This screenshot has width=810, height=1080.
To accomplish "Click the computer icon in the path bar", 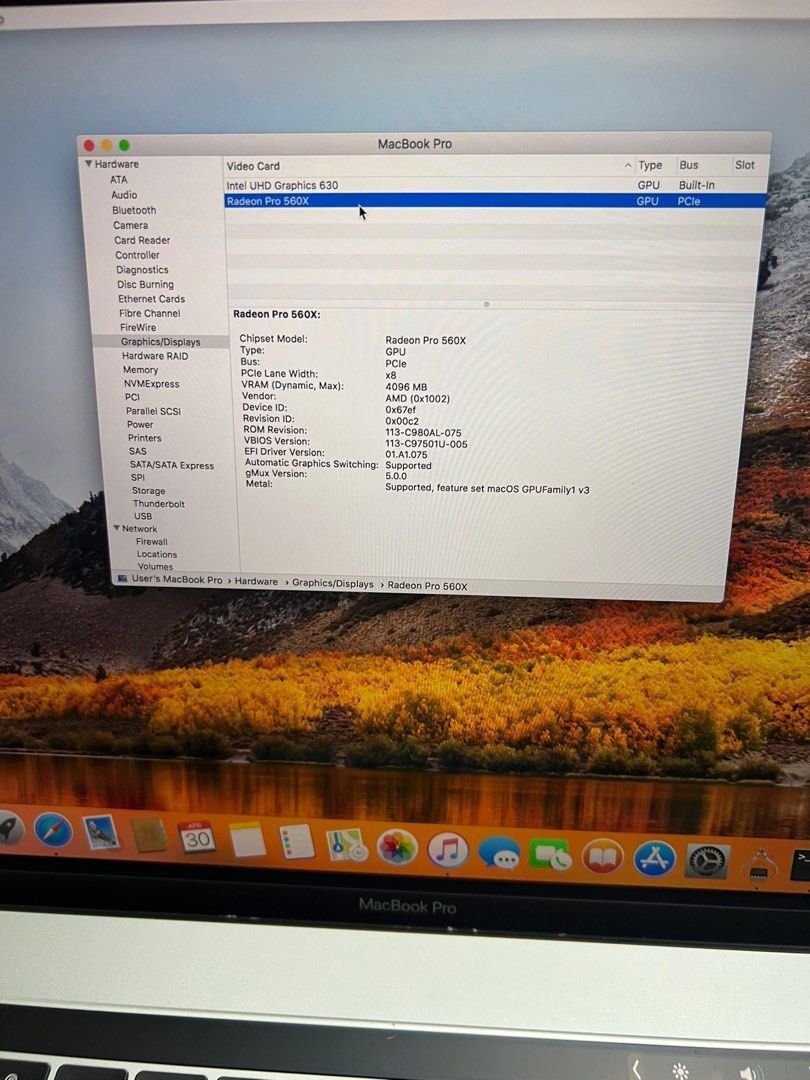I will [123, 578].
